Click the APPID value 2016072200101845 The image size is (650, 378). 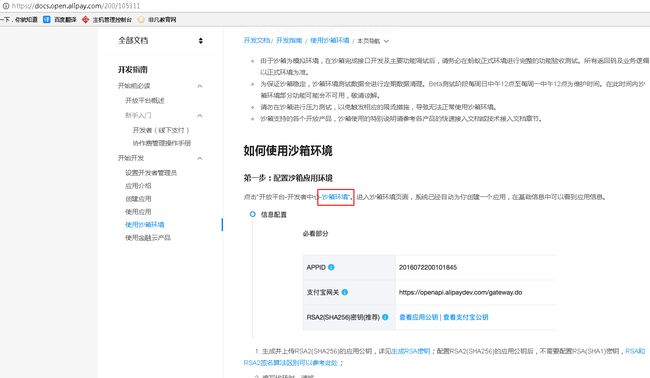click(428, 267)
